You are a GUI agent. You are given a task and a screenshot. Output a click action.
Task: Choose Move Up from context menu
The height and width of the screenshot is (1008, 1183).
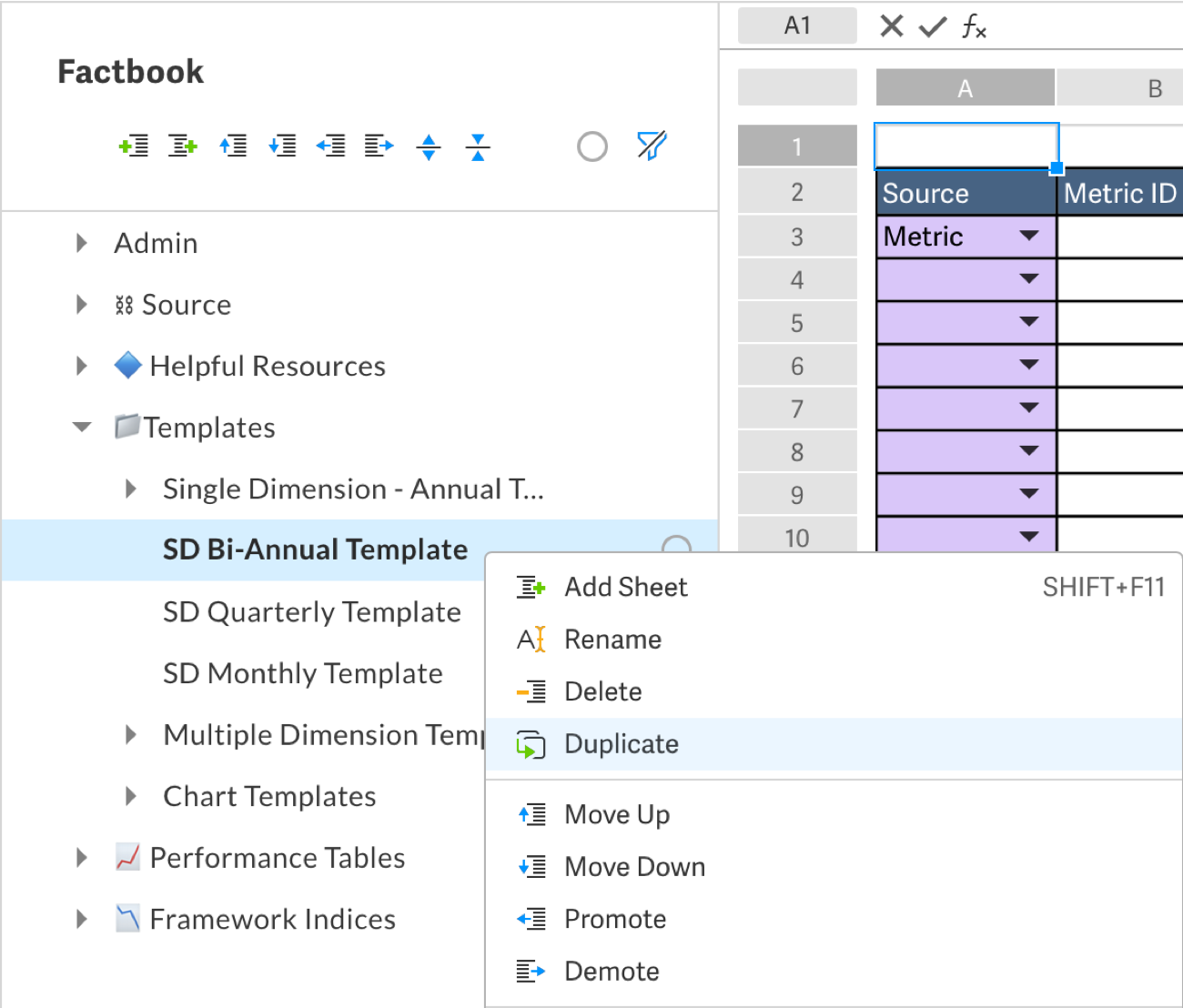(x=834, y=814)
